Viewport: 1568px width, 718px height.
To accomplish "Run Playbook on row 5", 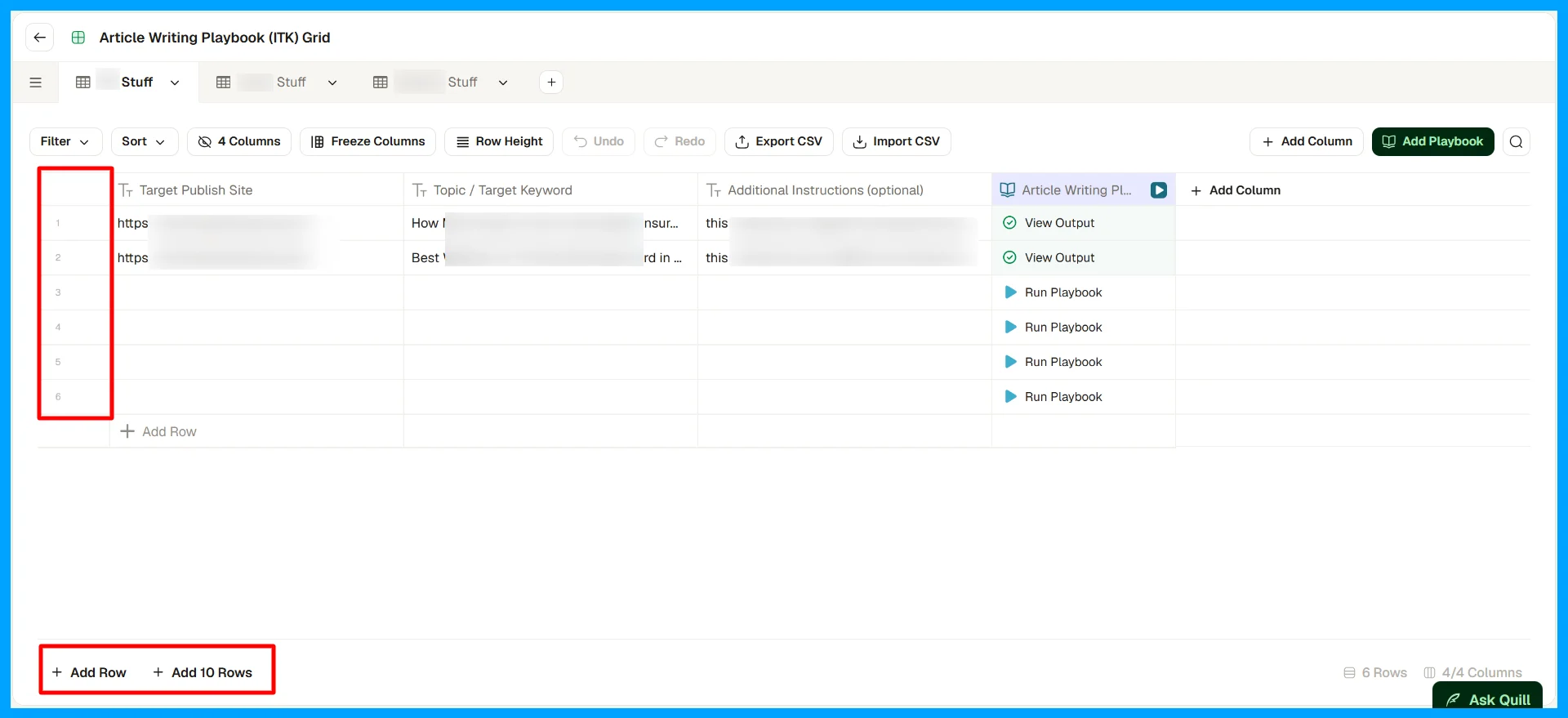I will [1053, 362].
